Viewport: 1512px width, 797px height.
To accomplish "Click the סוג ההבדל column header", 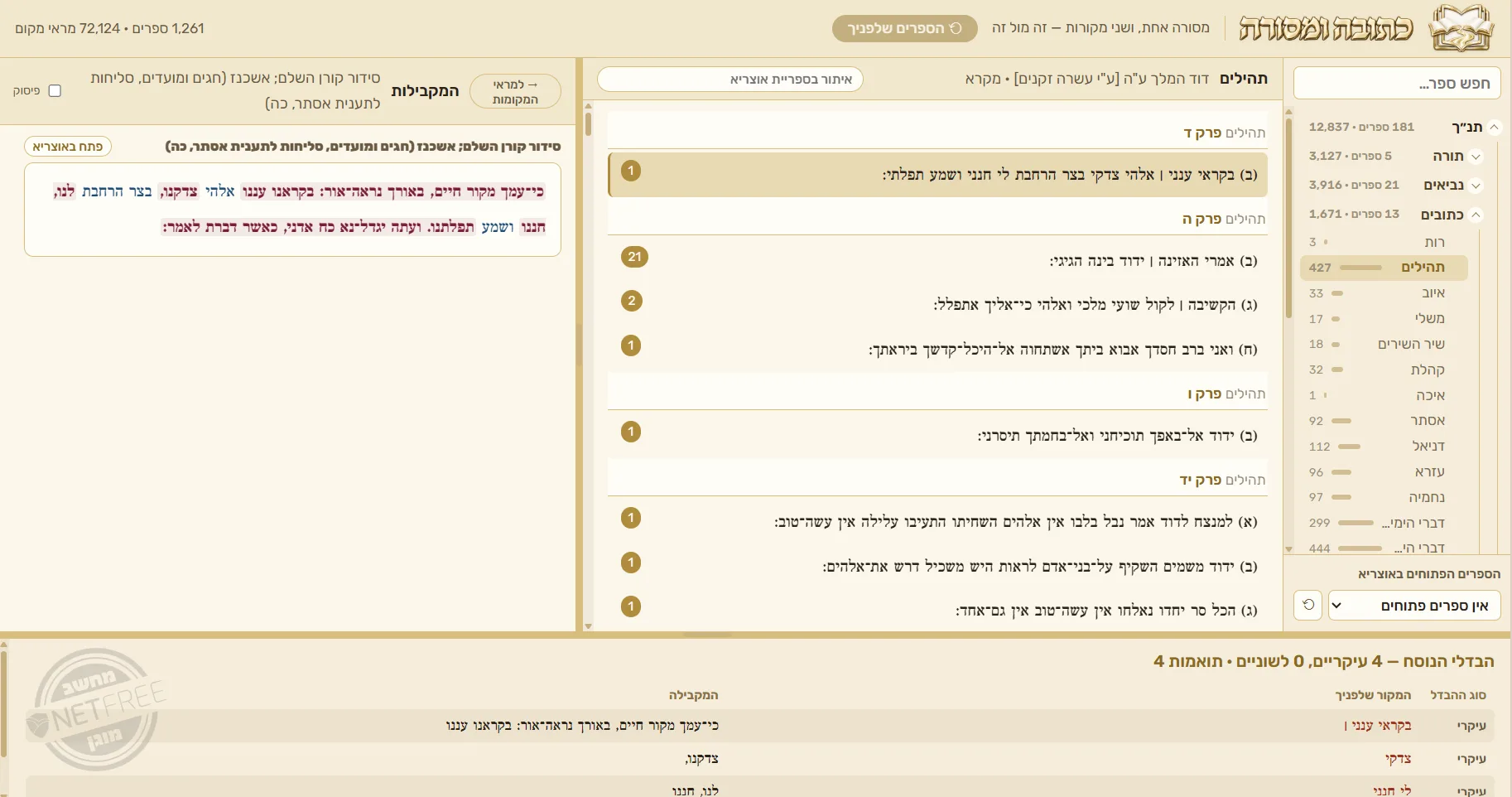I will coord(1458,695).
